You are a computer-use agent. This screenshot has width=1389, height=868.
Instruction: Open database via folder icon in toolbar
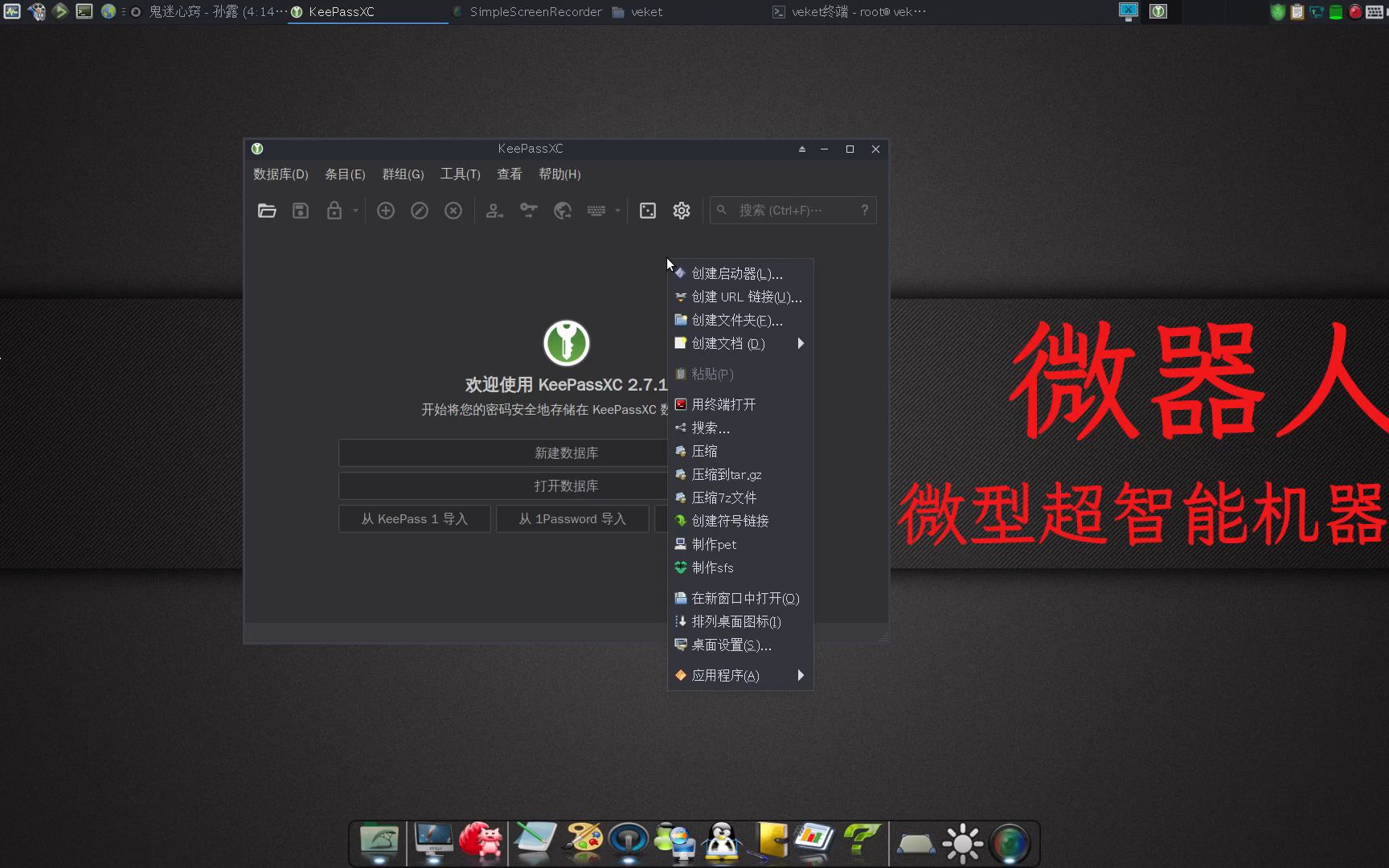pyautogui.click(x=267, y=211)
